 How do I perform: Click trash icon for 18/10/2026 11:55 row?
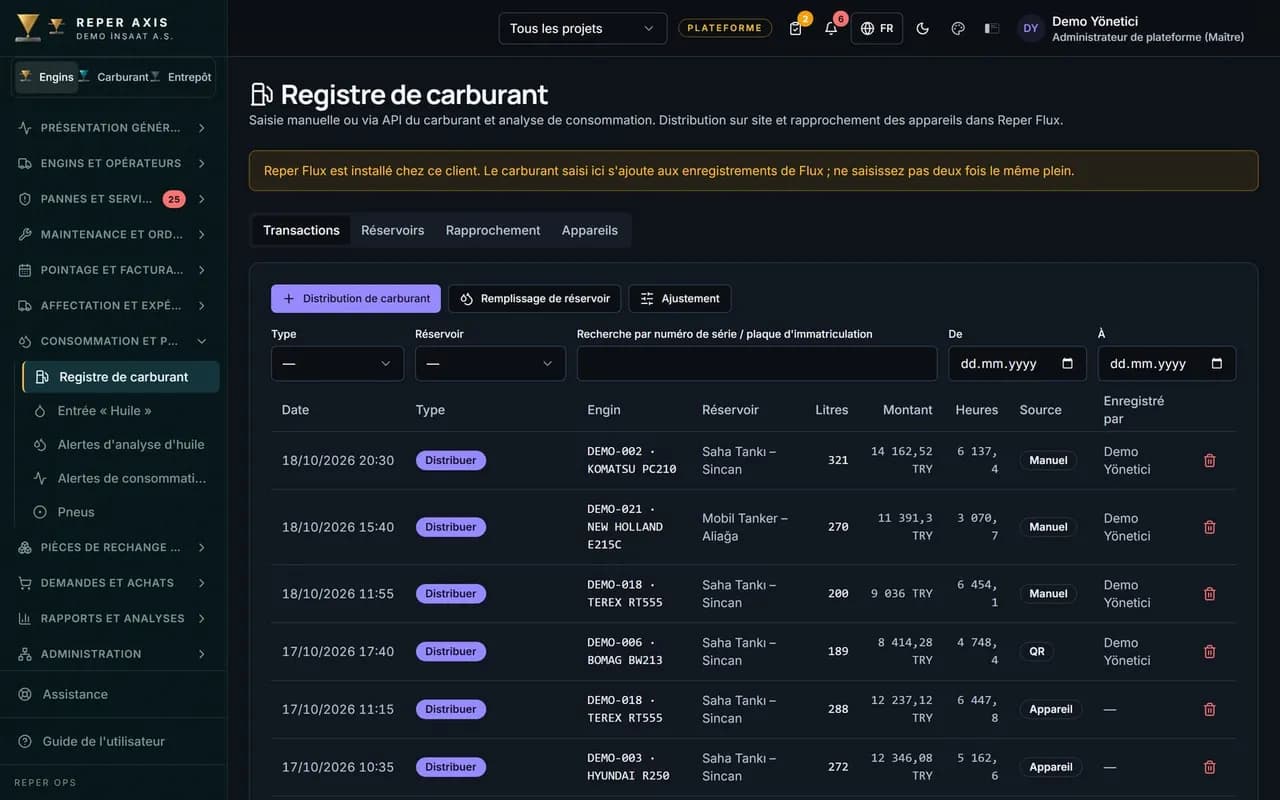1209,594
